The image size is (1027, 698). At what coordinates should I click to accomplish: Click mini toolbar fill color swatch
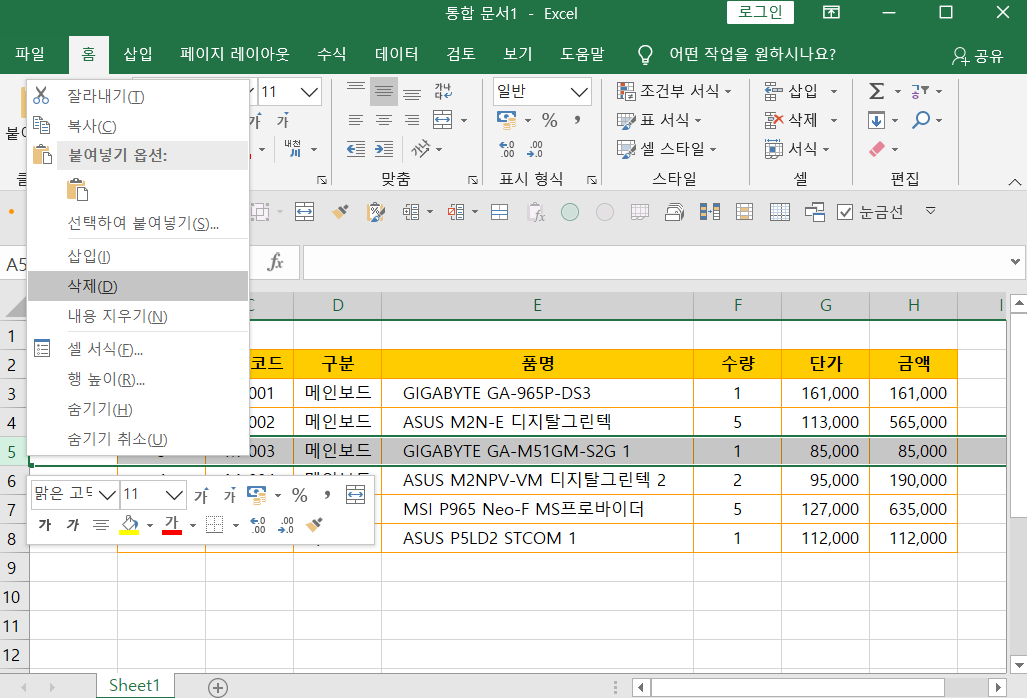pyautogui.click(x=129, y=525)
